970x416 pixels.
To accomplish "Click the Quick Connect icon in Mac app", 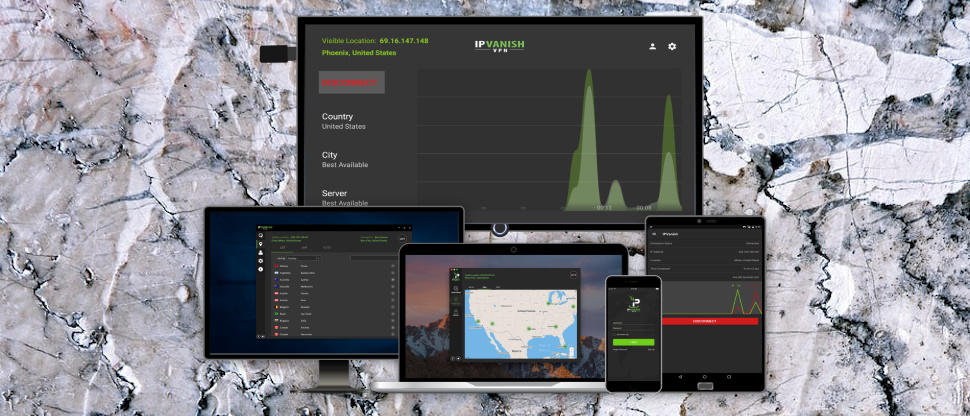I will click(x=456, y=290).
